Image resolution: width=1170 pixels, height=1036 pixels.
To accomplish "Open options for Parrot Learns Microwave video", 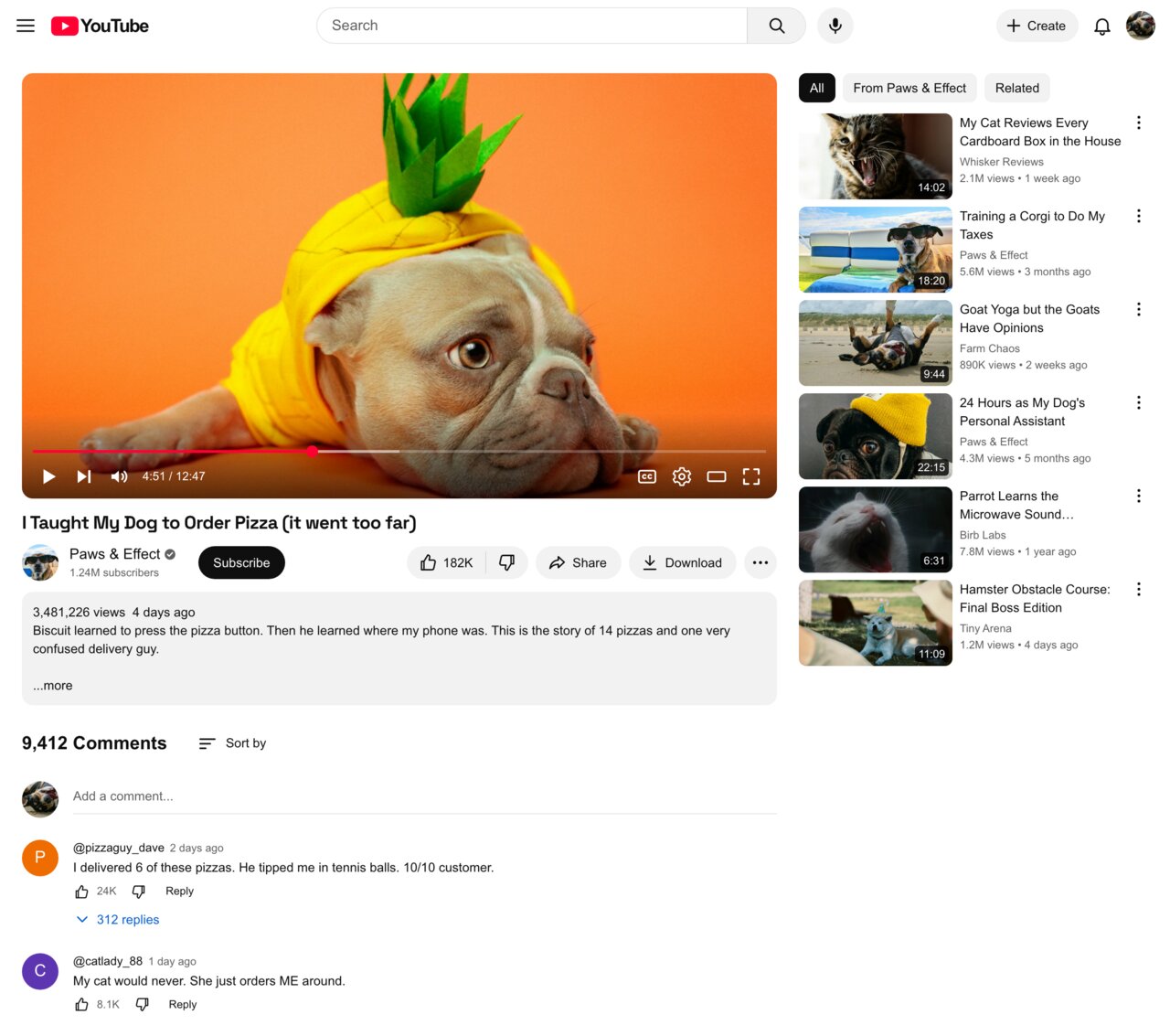I will (1139, 496).
